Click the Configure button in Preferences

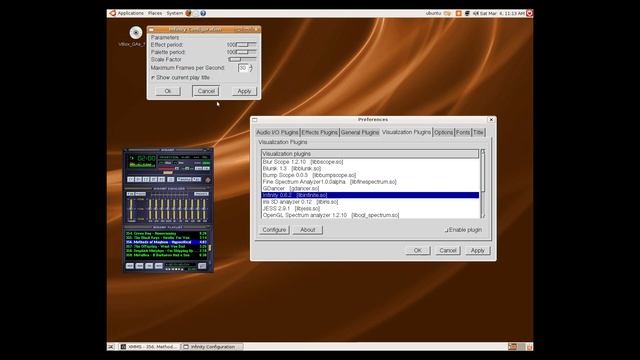274,230
